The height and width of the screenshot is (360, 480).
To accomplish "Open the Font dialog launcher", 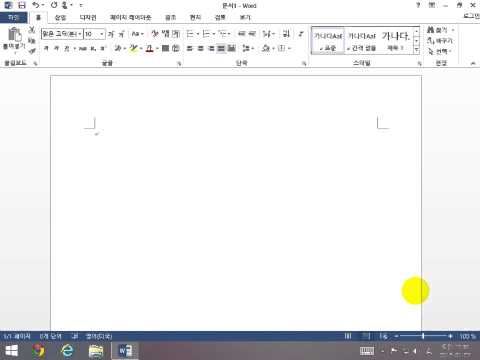I will pos(179,63).
